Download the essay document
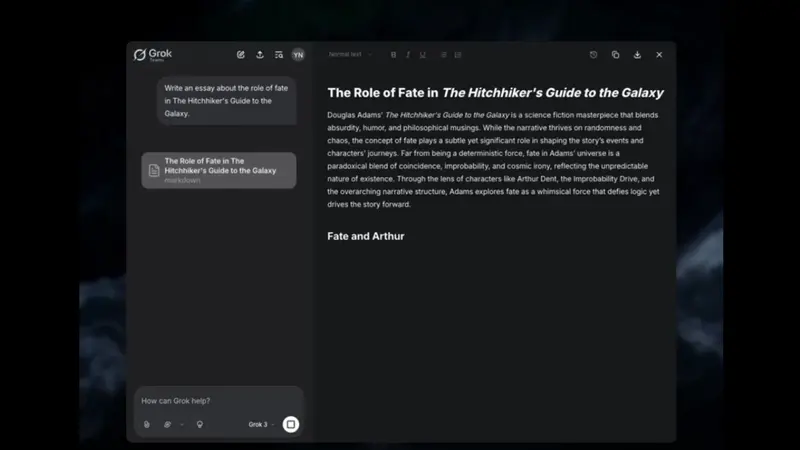This screenshot has height=450, width=800. 637,55
